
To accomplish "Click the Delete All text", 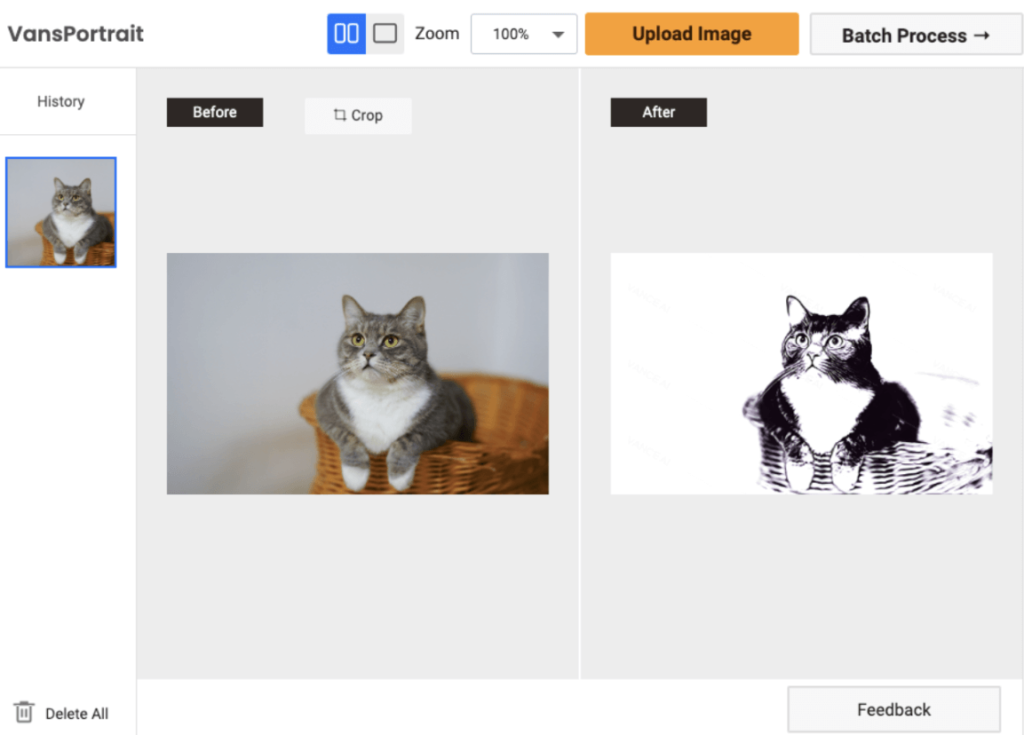I will point(77,714).
